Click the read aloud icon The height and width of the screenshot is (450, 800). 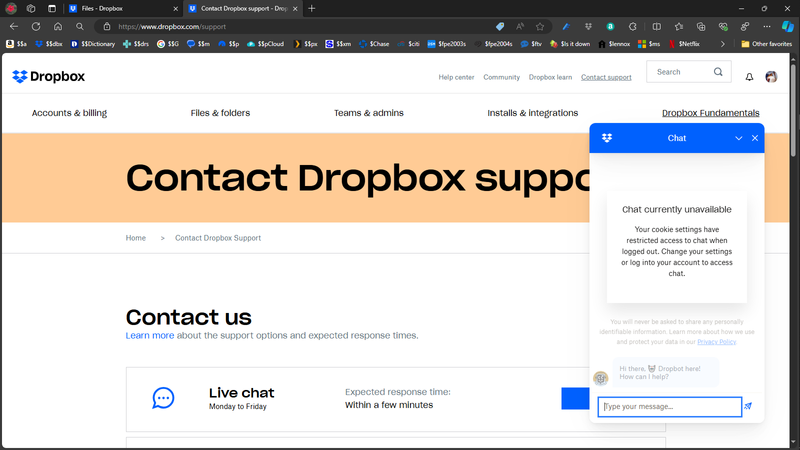click(520, 27)
